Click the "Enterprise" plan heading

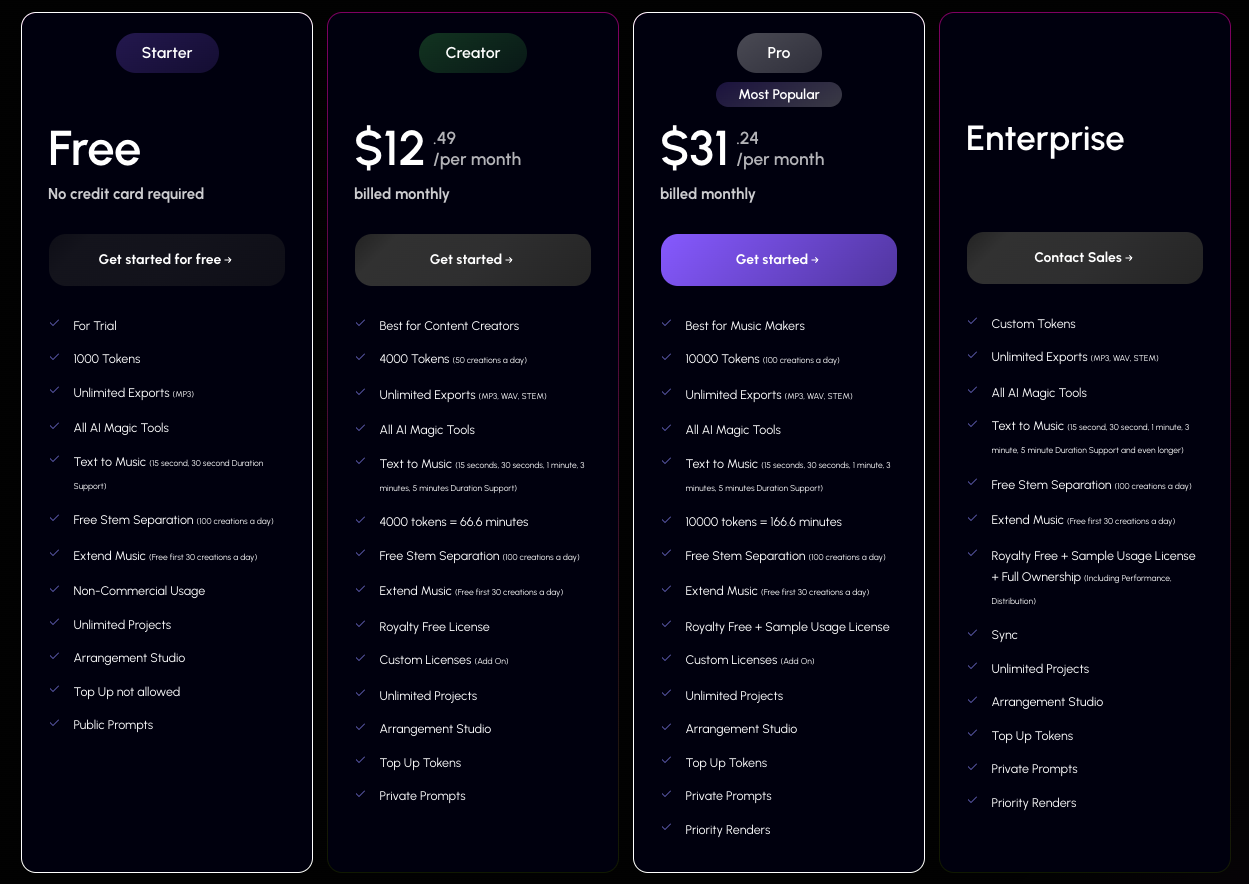pos(1045,139)
